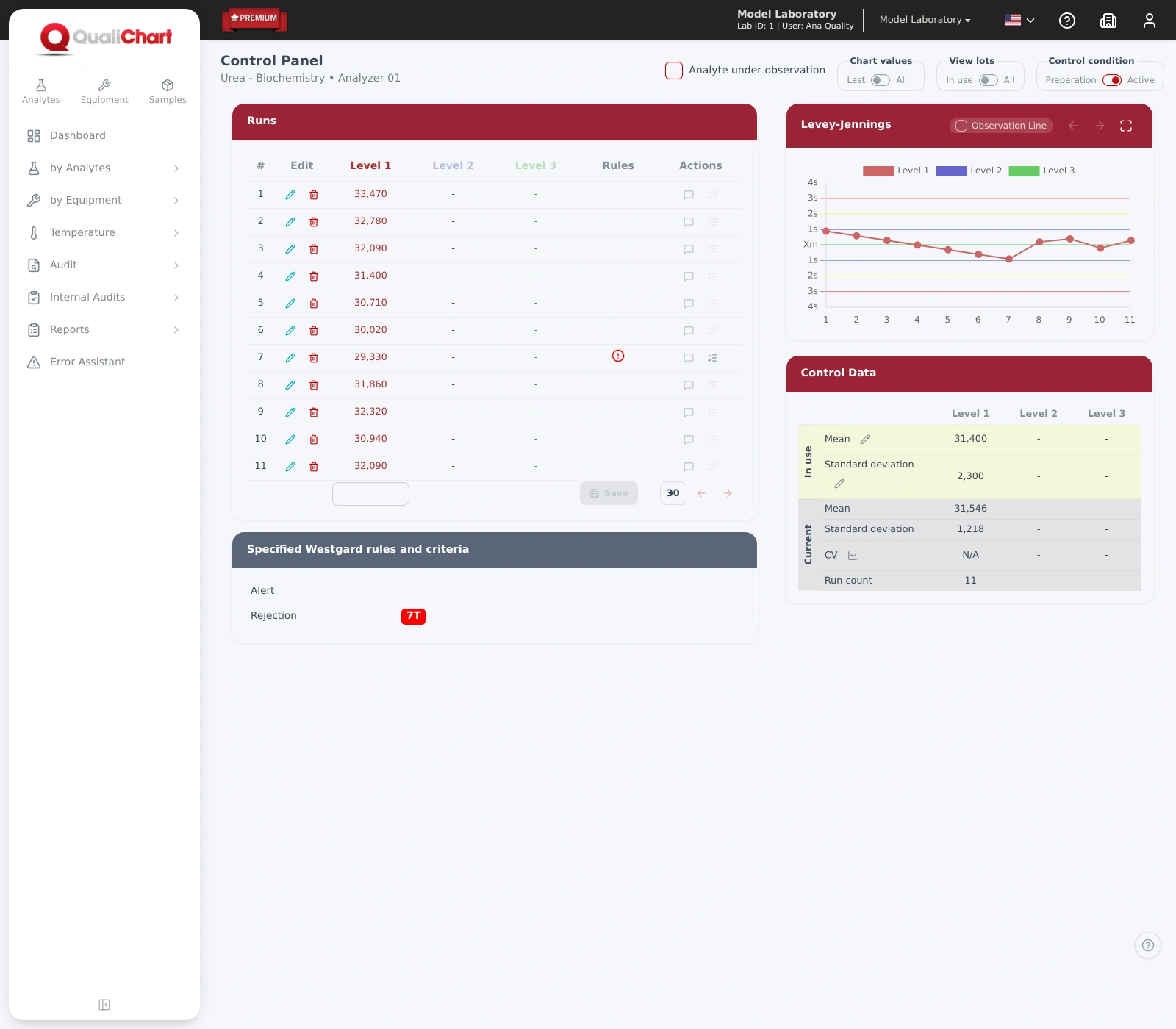
Task: Expand the by Analytes sidebar menu
Action: coord(104,168)
